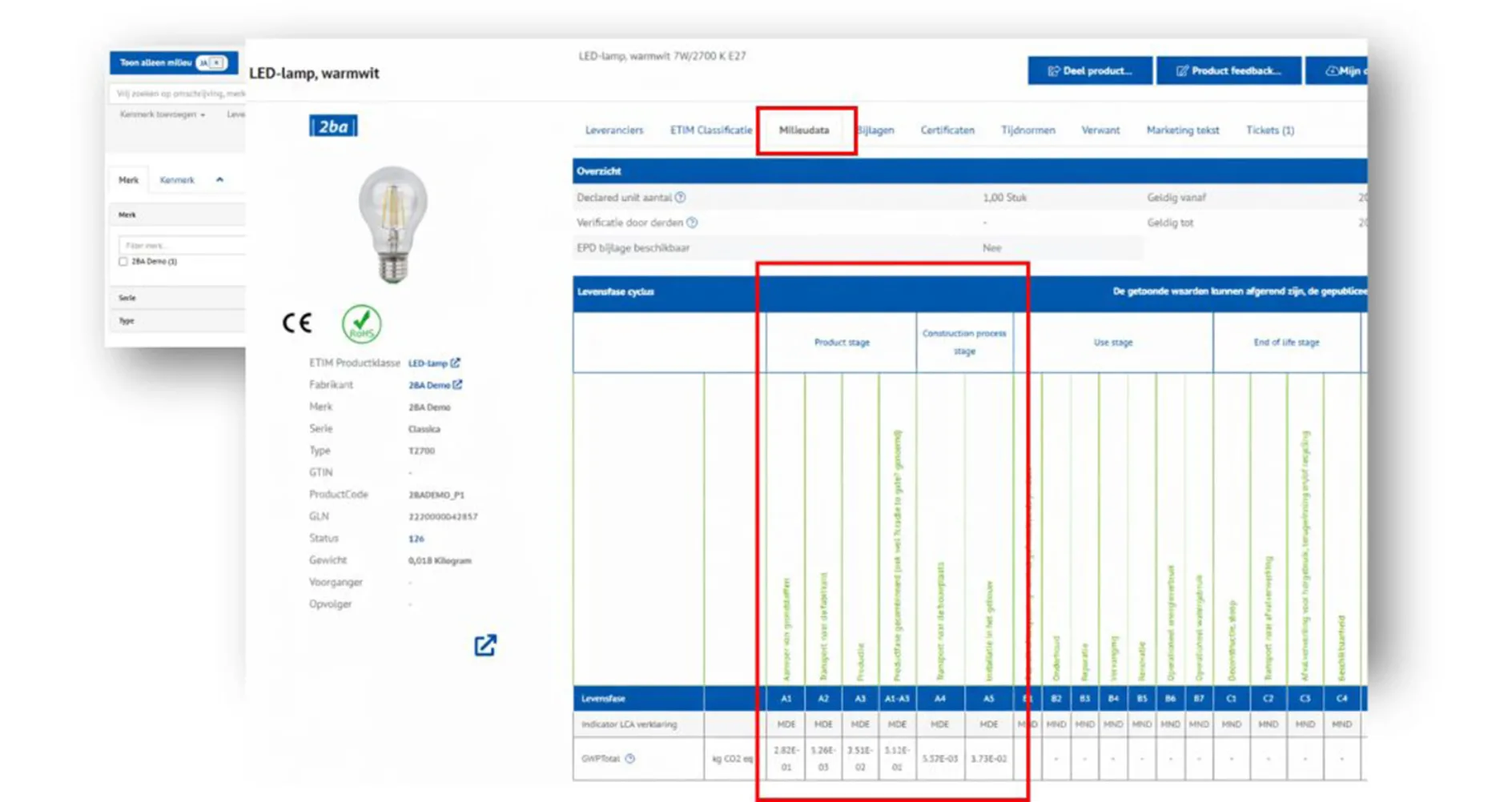Click the Product feedback... button
Viewport: 1512px width, 802px height.
pos(1228,70)
